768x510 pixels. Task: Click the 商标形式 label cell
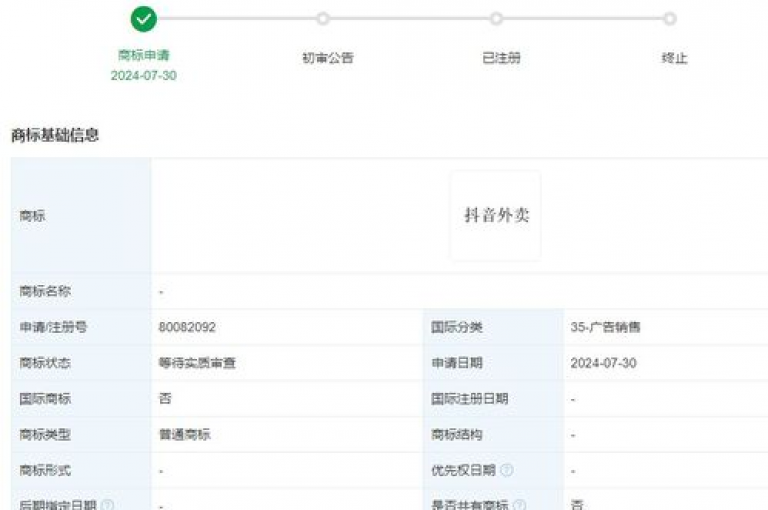click(x=81, y=470)
